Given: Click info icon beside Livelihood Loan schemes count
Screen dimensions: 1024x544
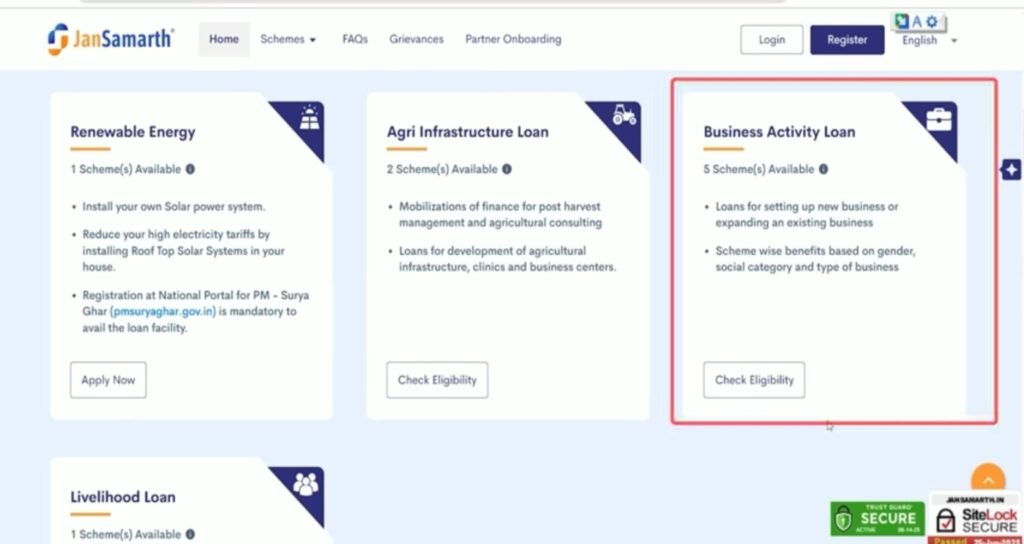Looking at the screenshot, I should (x=190, y=534).
